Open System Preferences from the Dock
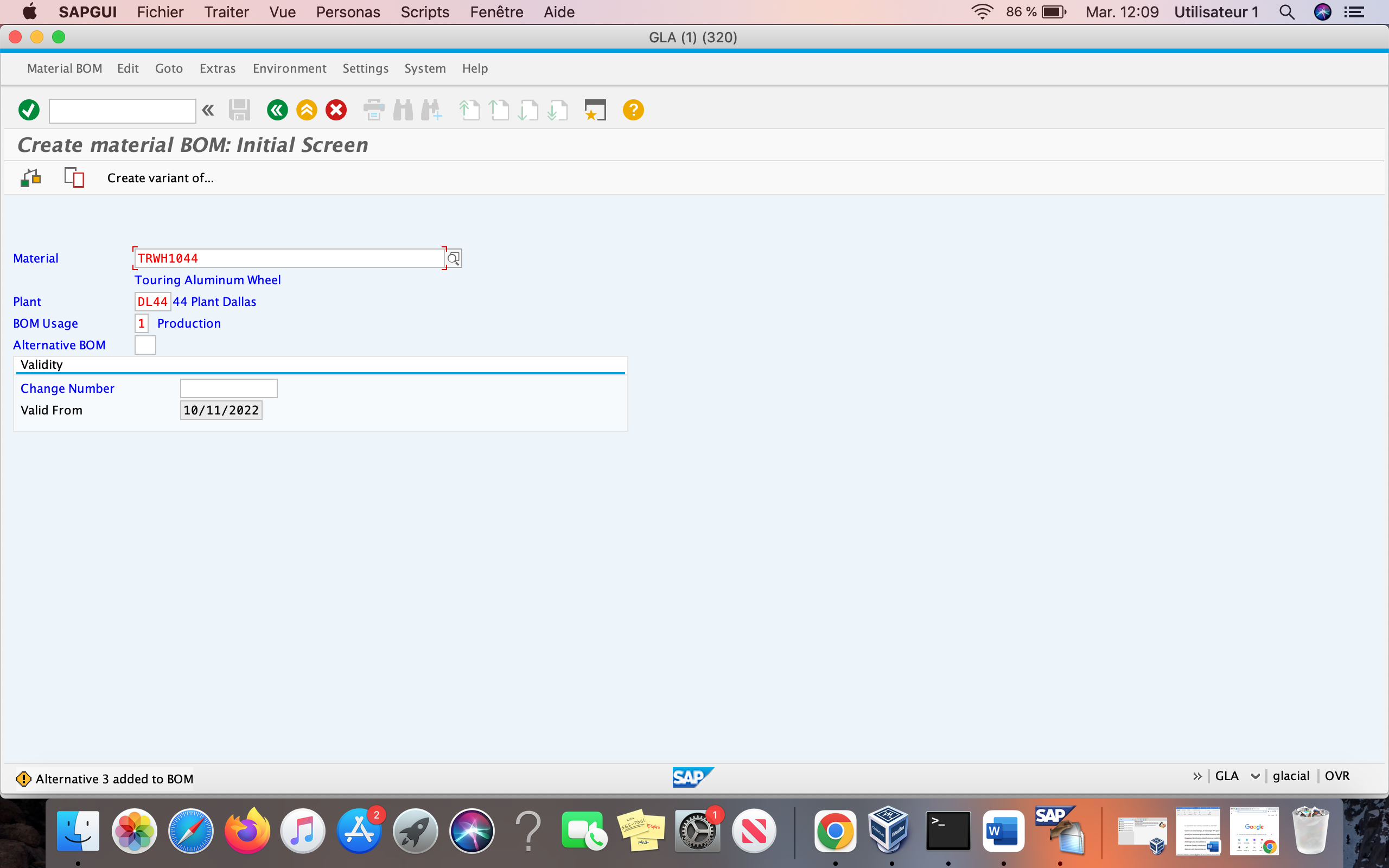Viewport: 1389px width, 868px height. click(x=697, y=831)
